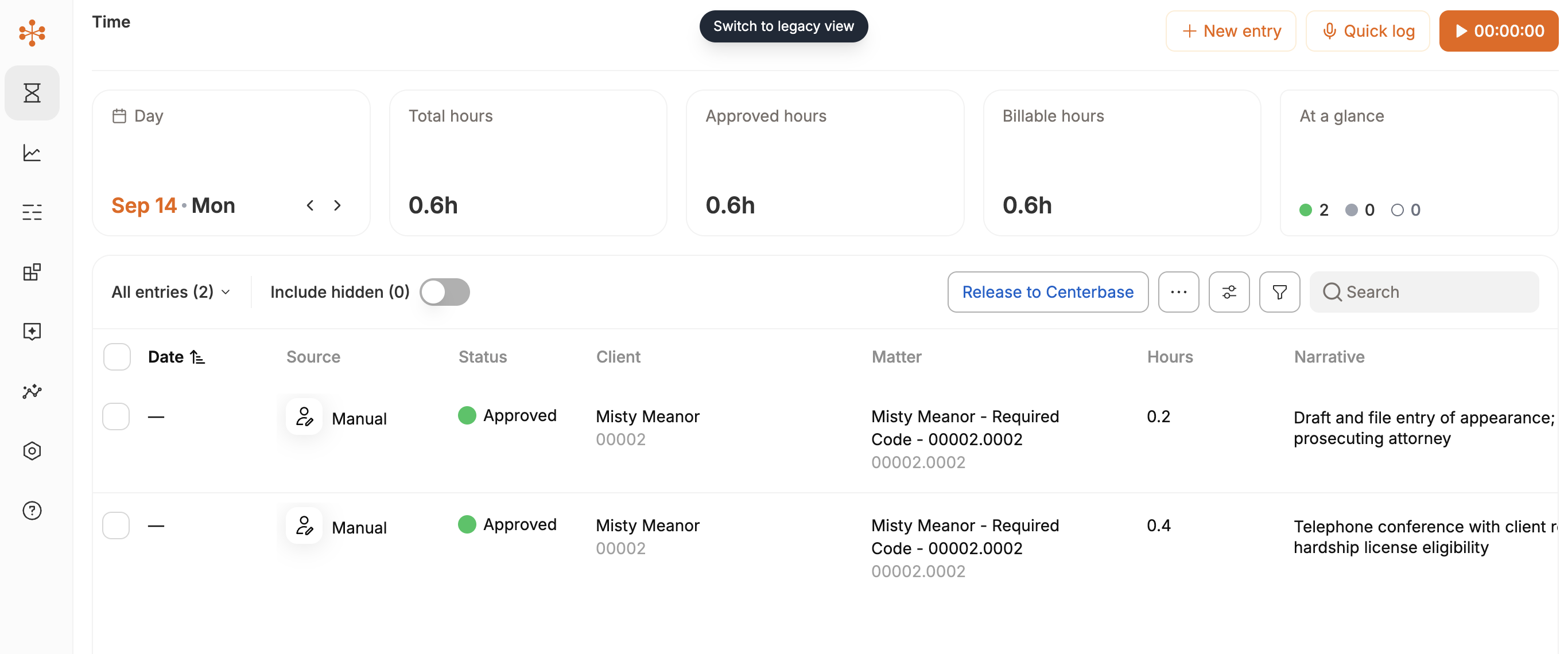Go to previous day arrow
This screenshot has height=654, width=1568.
pos(310,205)
